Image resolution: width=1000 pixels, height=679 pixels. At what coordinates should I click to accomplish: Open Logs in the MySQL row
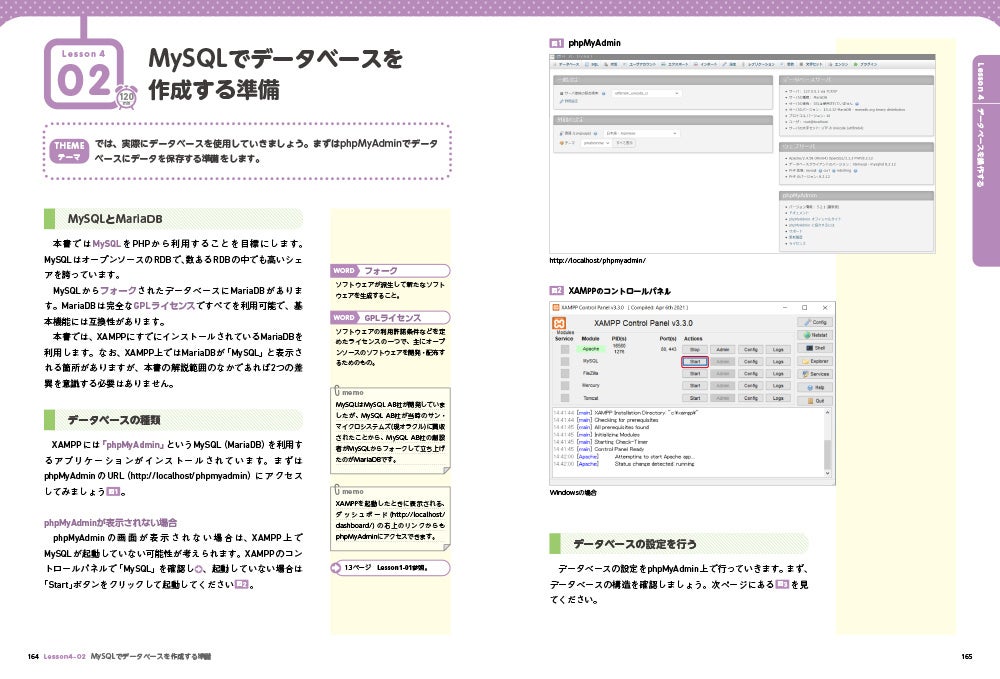tap(778, 361)
